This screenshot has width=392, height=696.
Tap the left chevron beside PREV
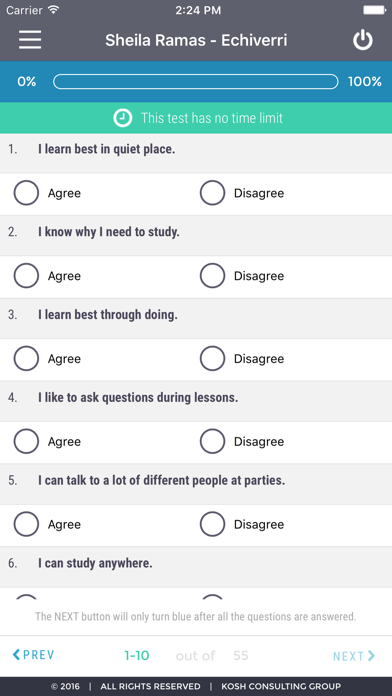click(x=16, y=654)
